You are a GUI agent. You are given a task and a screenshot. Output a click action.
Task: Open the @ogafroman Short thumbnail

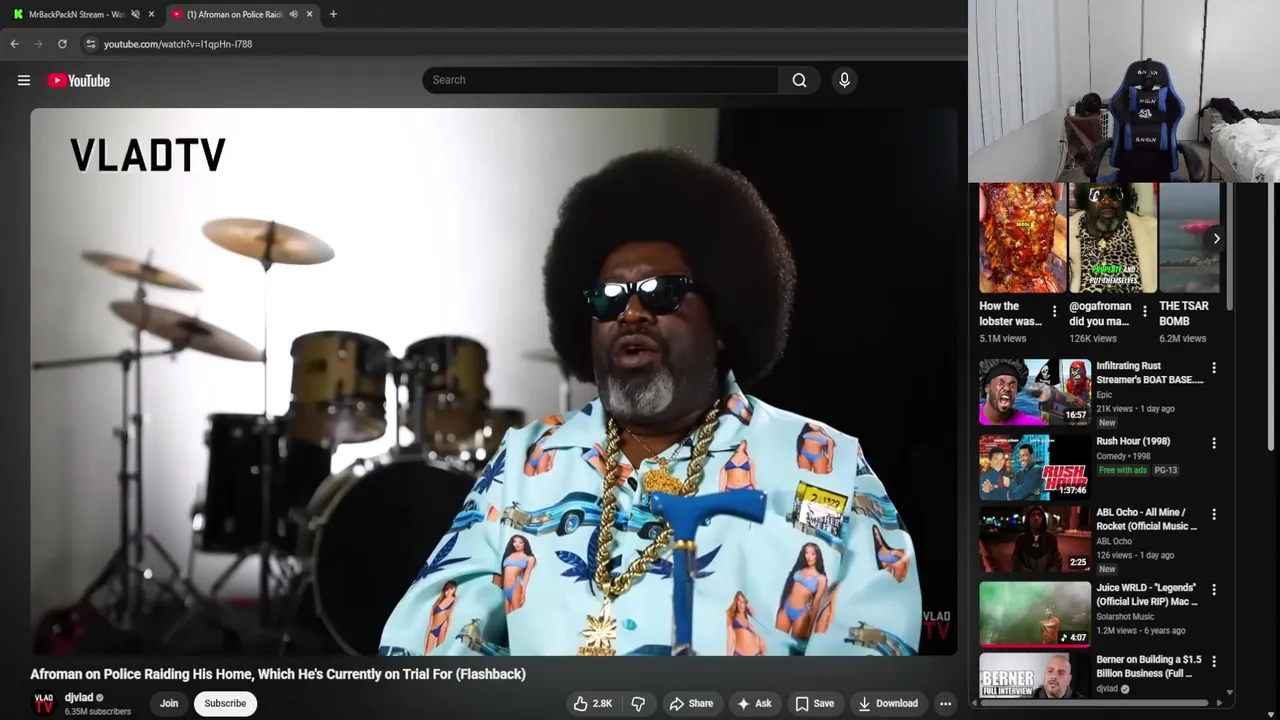tap(1112, 238)
